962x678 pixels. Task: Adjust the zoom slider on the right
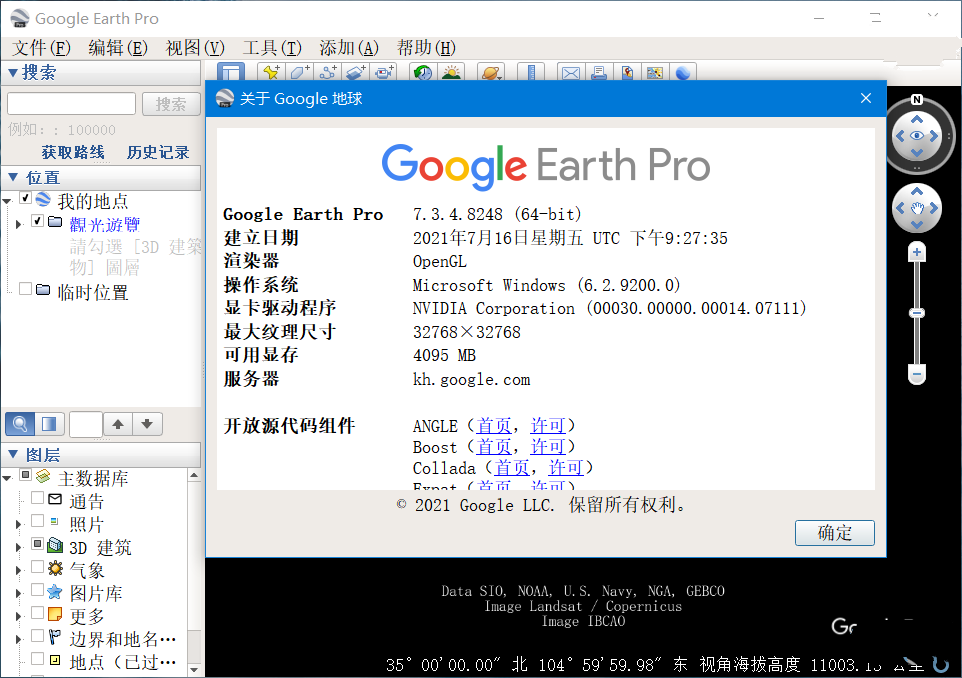916,313
